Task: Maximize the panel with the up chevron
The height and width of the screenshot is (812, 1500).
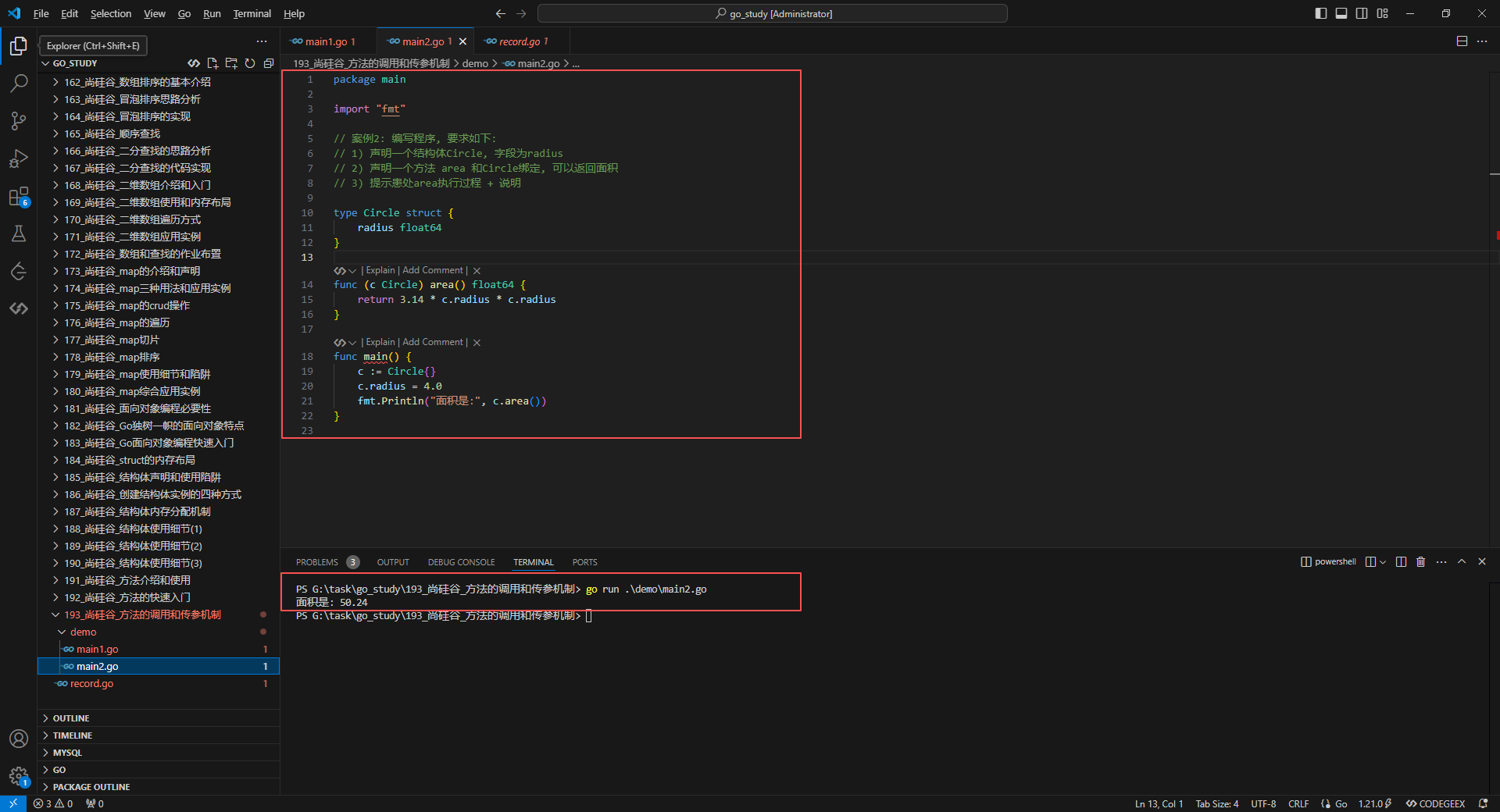Action: click(1462, 562)
